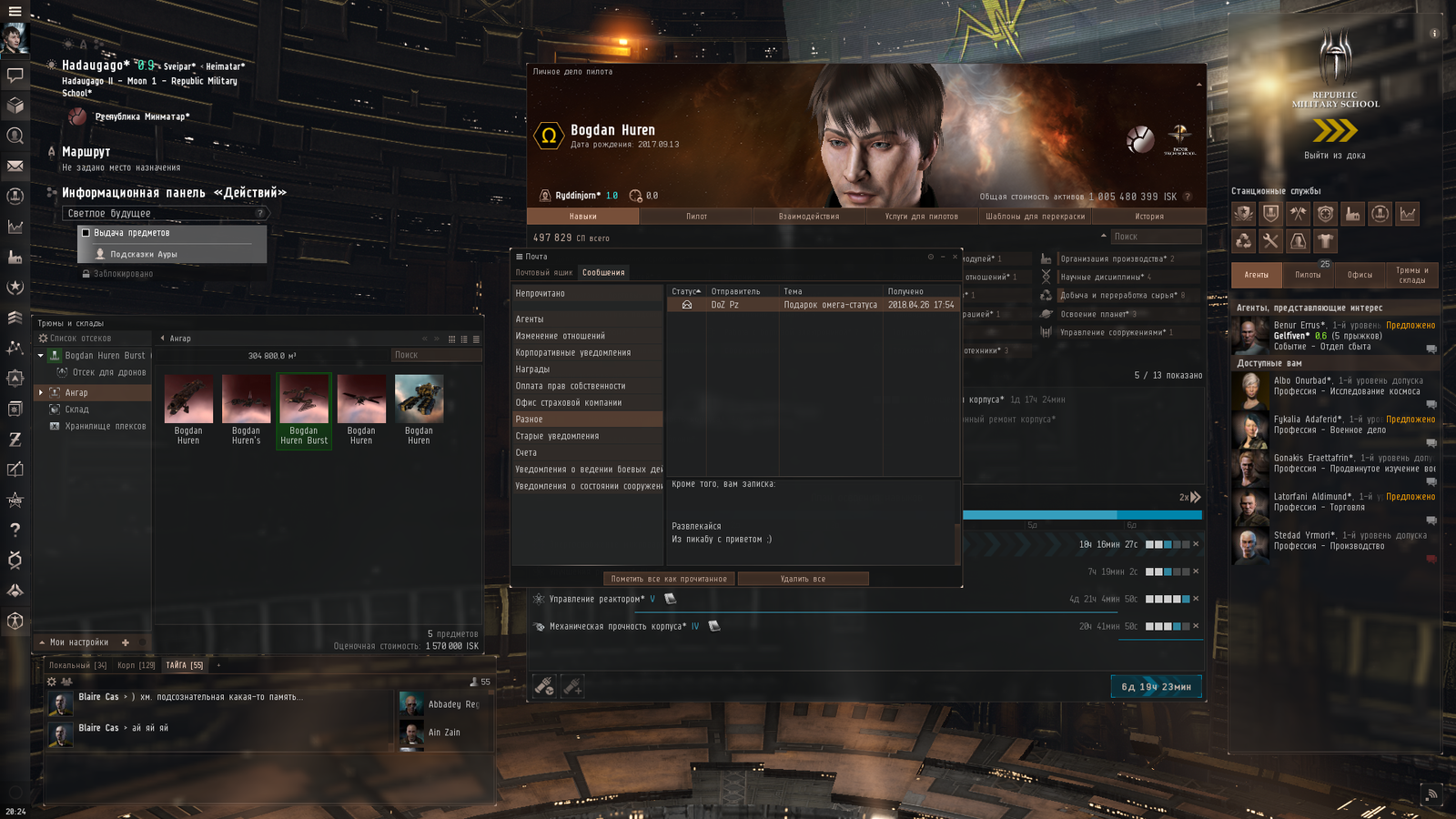Image resolution: width=1456 pixels, height=819 pixels.
Task: Open the Industry factory station service
Action: pos(1353,214)
